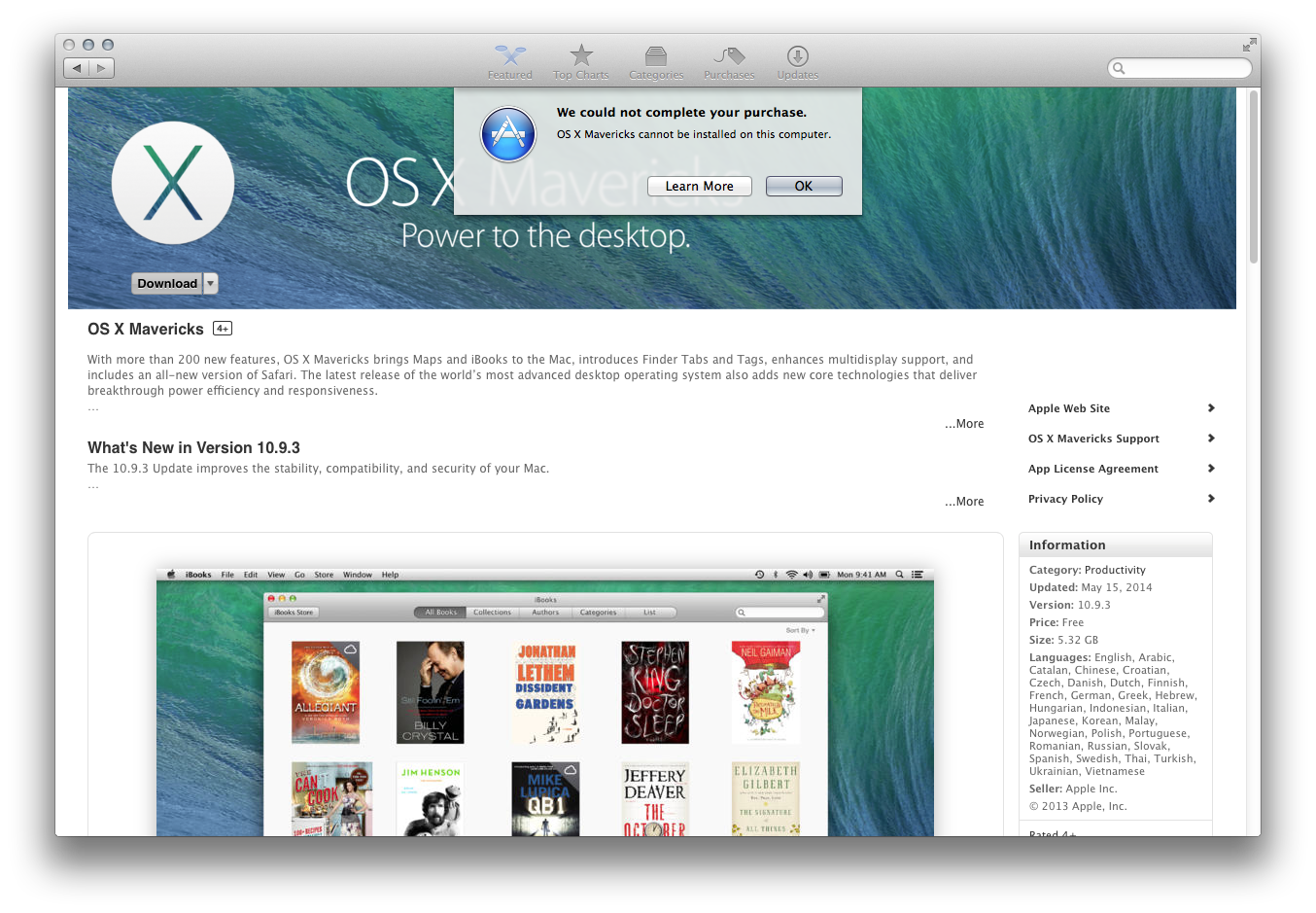Open the Featured section
Image resolution: width=1316 pixels, height=913 pixels.
(x=509, y=62)
